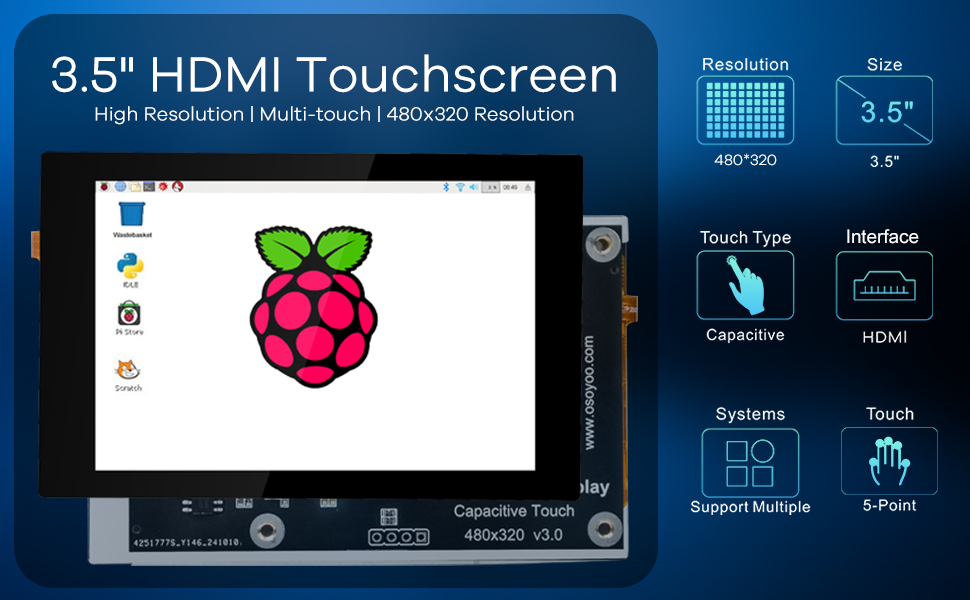Click the Systems squares-and-circle icon
The image size is (970, 600).
(750, 463)
